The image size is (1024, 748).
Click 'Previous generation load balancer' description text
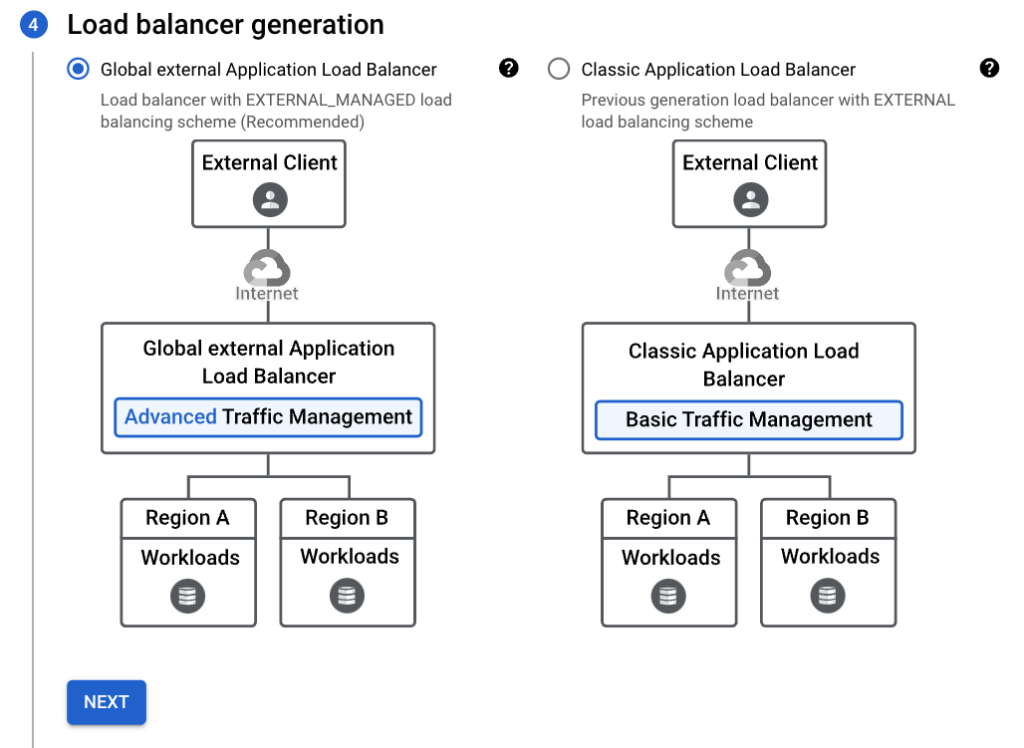[x=768, y=110]
